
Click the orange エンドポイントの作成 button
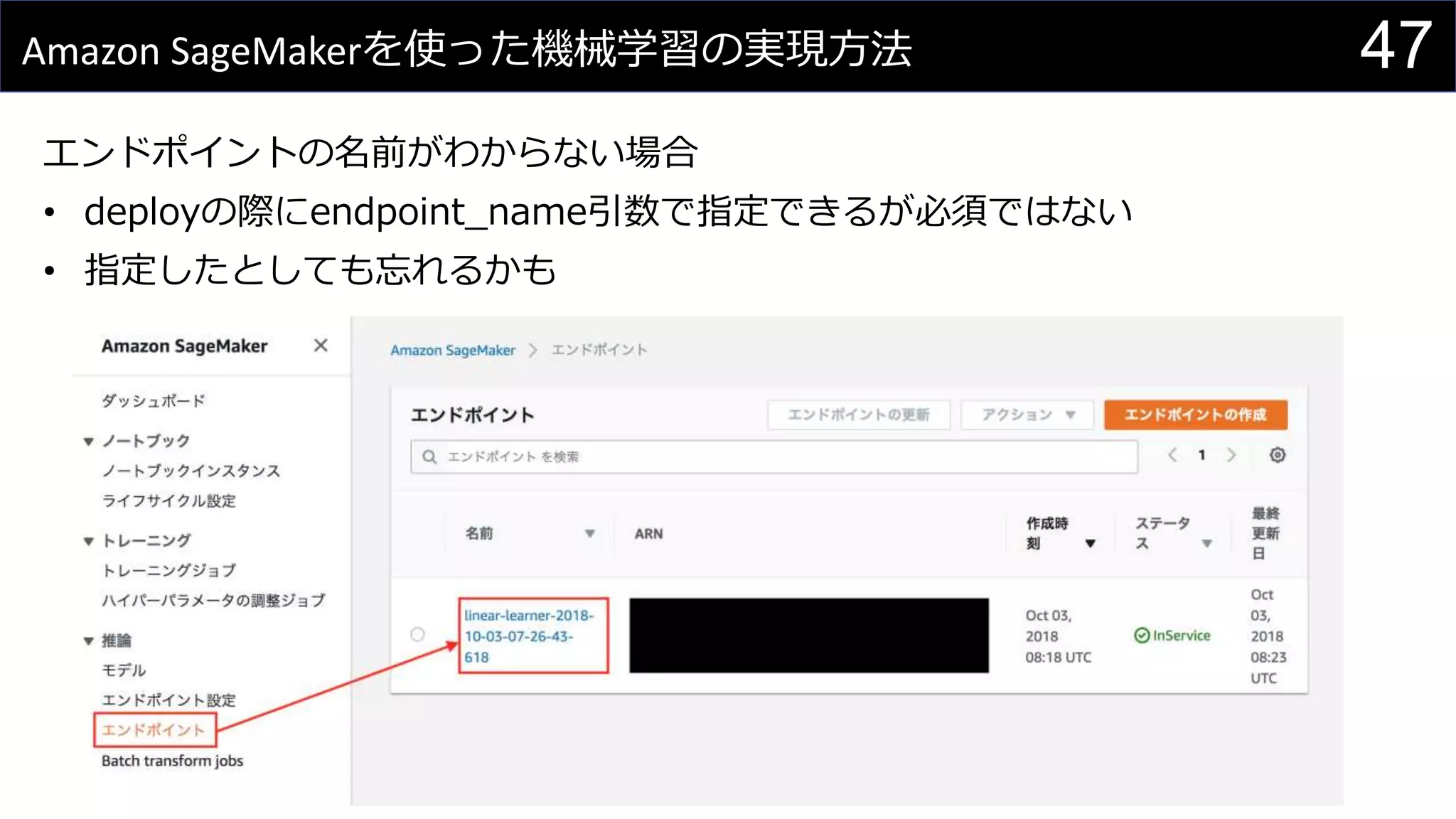coord(1196,414)
